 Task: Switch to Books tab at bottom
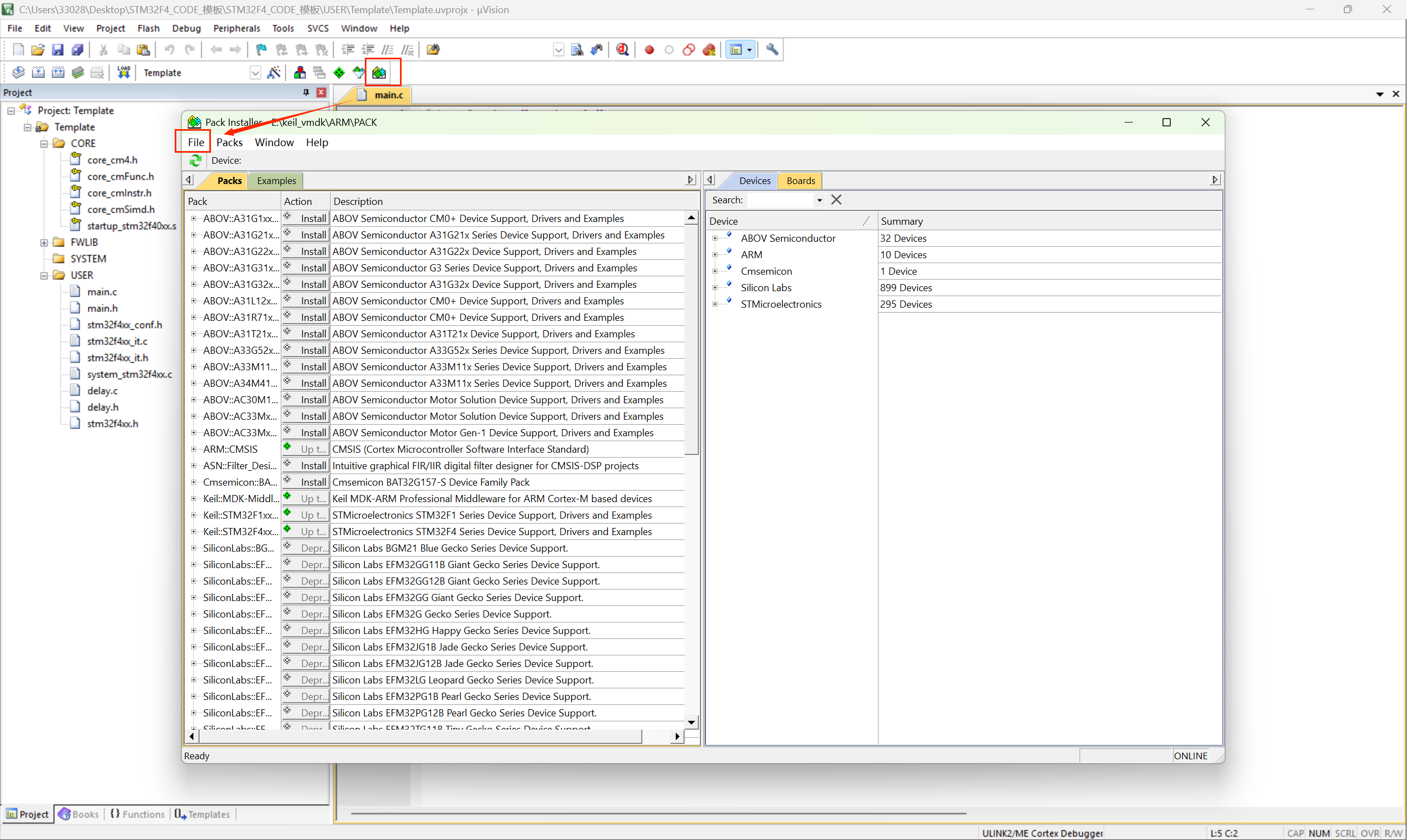pos(79,815)
